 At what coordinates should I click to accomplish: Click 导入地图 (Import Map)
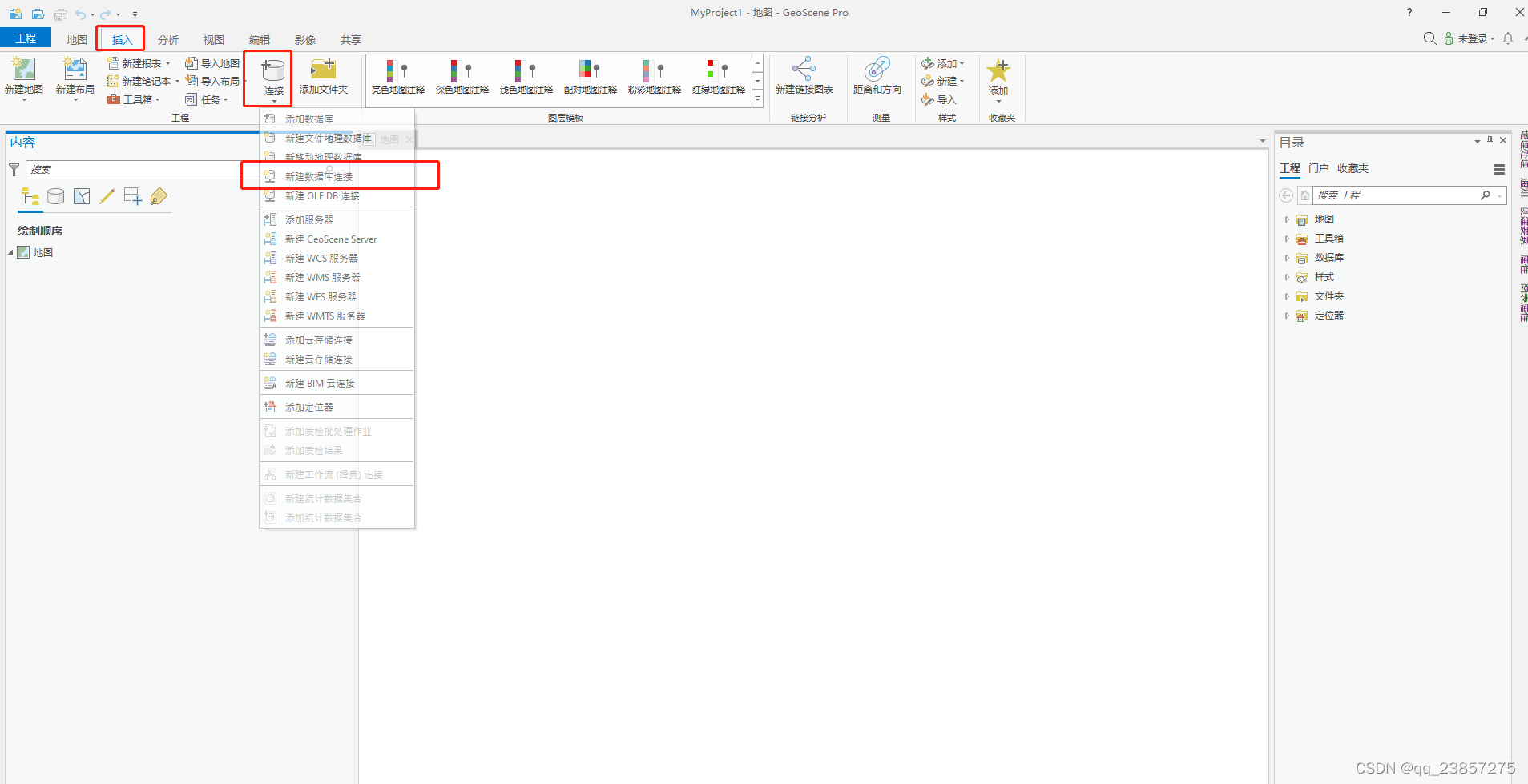[x=212, y=63]
